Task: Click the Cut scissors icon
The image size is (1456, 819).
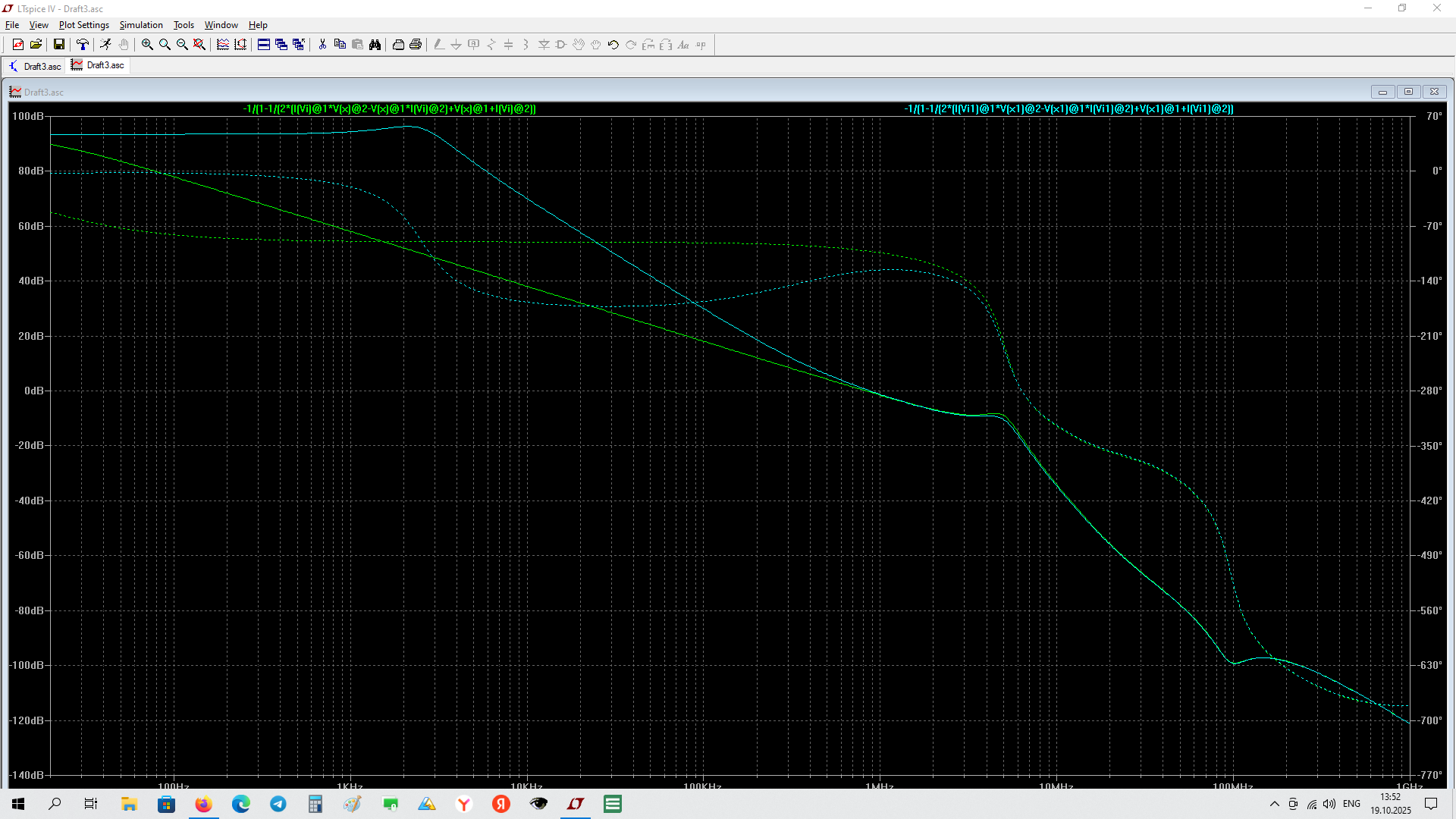Action: [322, 45]
